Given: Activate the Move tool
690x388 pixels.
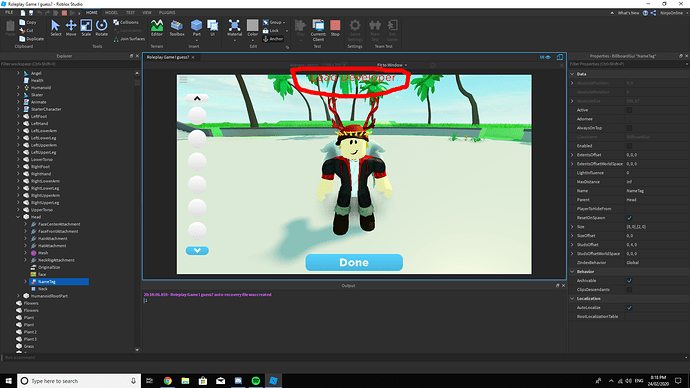Looking at the screenshot, I should [x=71, y=28].
